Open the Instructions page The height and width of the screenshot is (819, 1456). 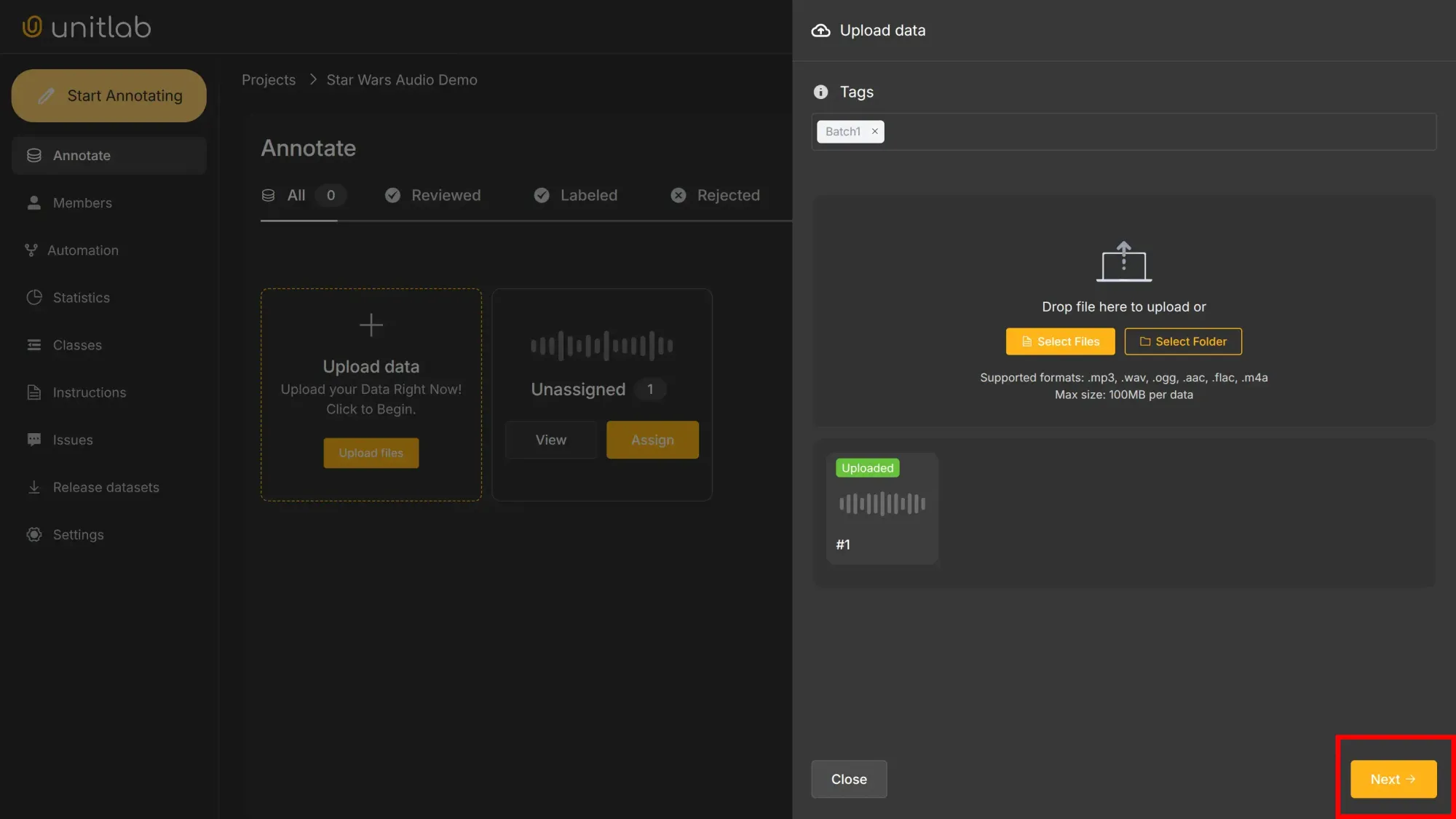[89, 392]
